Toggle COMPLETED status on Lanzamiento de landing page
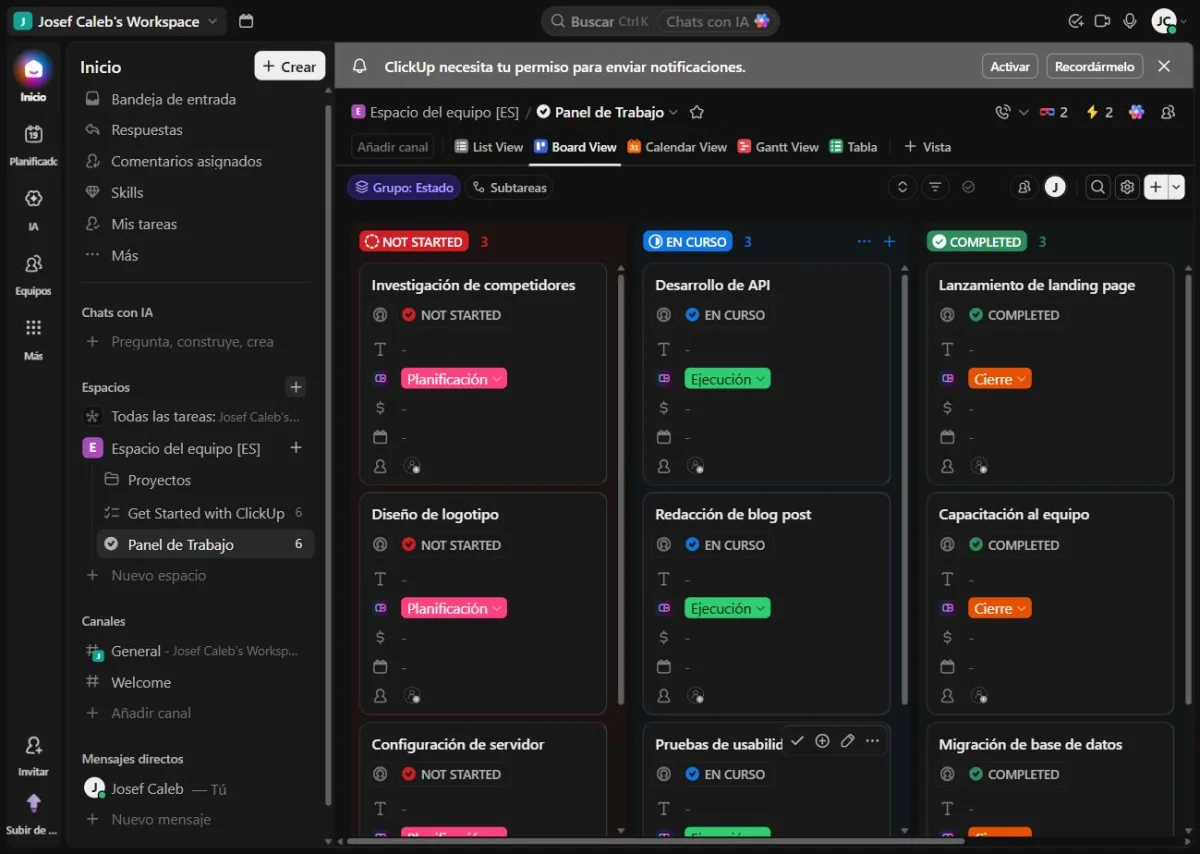Screen dimensions: 1200x854 (x=1013, y=315)
